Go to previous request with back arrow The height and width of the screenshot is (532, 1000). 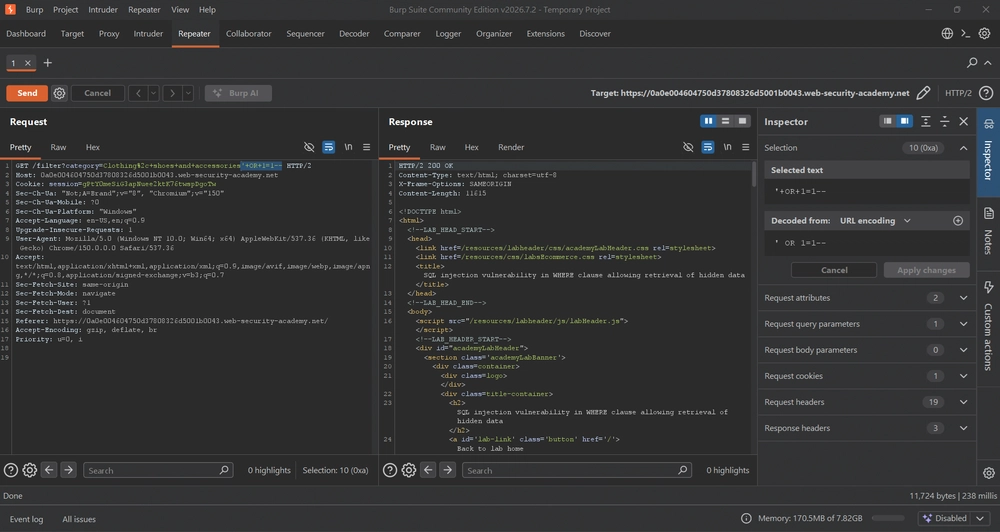click(x=138, y=93)
